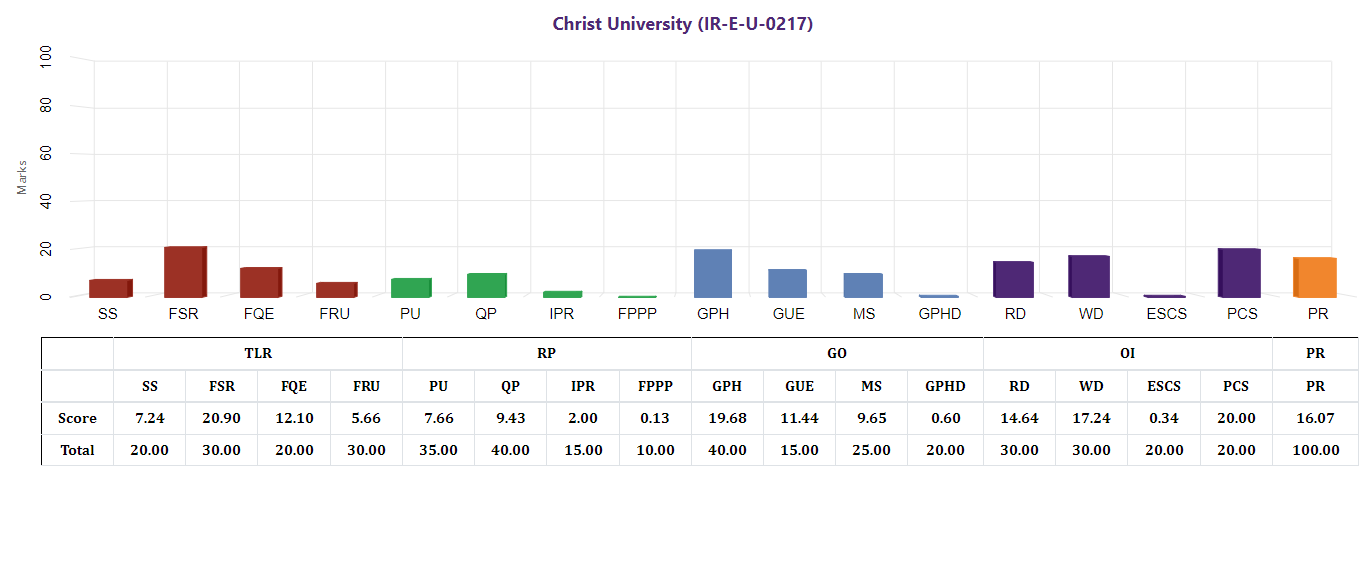Viewport: 1366px width, 568px height.
Task: Select the red FQE bar in chart
Action: pyautogui.click(x=260, y=282)
